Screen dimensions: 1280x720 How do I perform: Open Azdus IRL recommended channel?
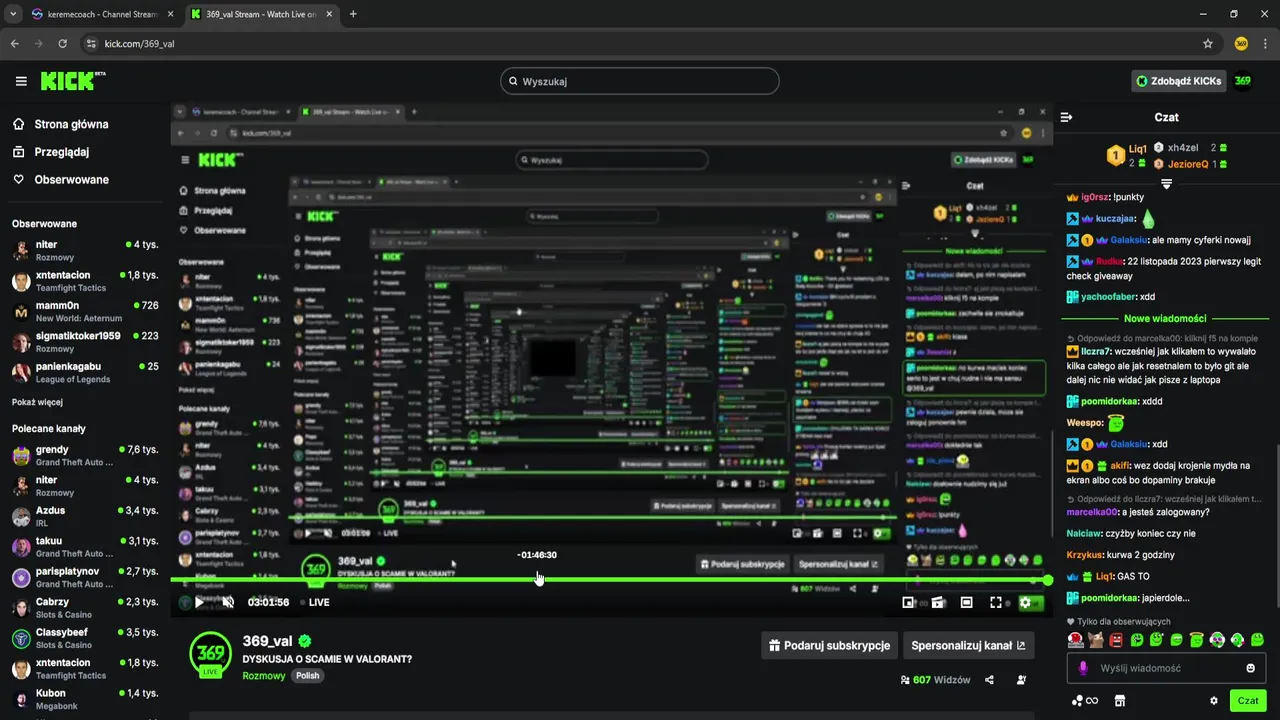click(x=85, y=517)
